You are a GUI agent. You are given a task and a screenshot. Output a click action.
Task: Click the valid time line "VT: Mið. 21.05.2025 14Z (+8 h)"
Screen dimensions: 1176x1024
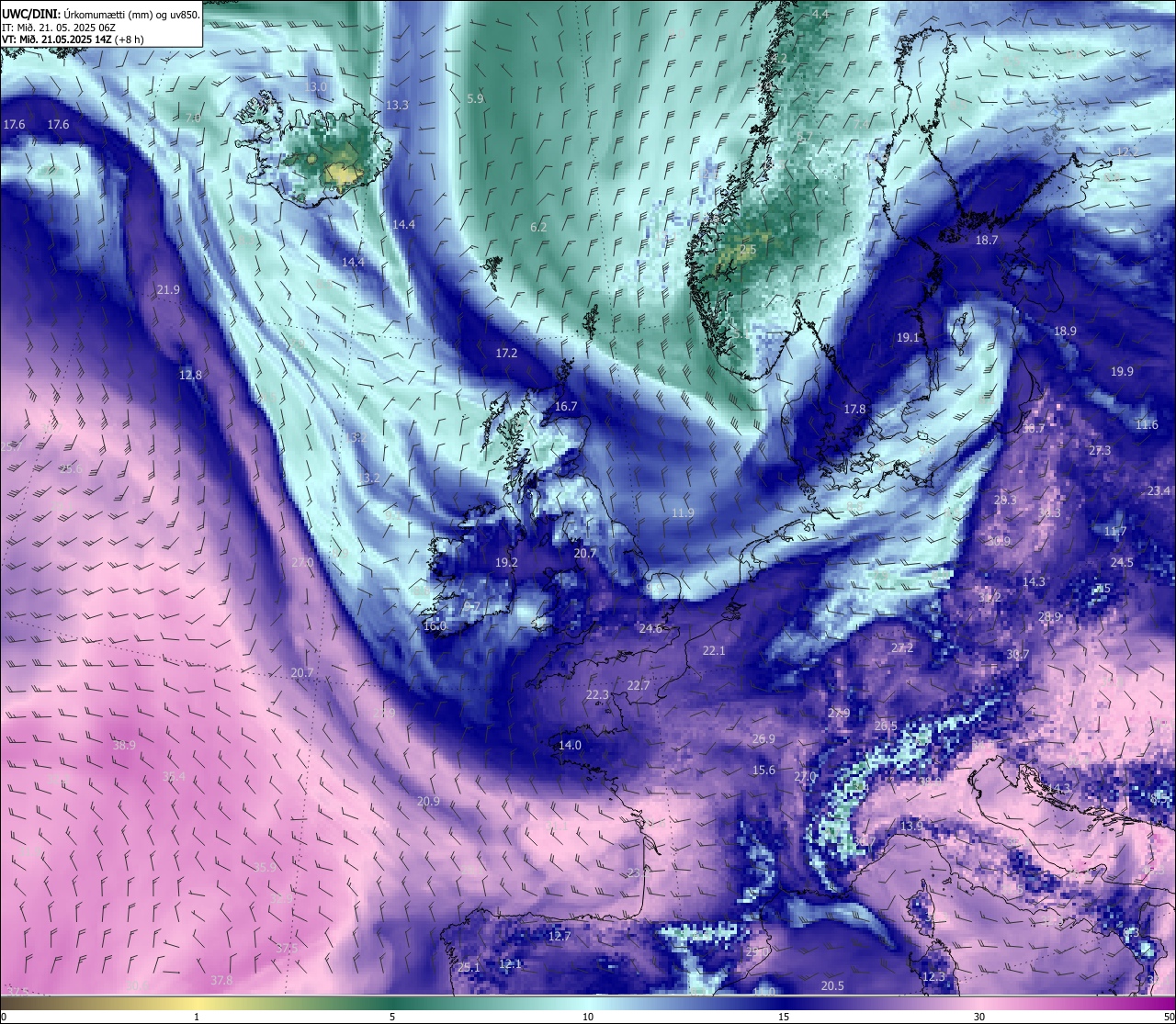pyautogui.click(x=73, y=39)
